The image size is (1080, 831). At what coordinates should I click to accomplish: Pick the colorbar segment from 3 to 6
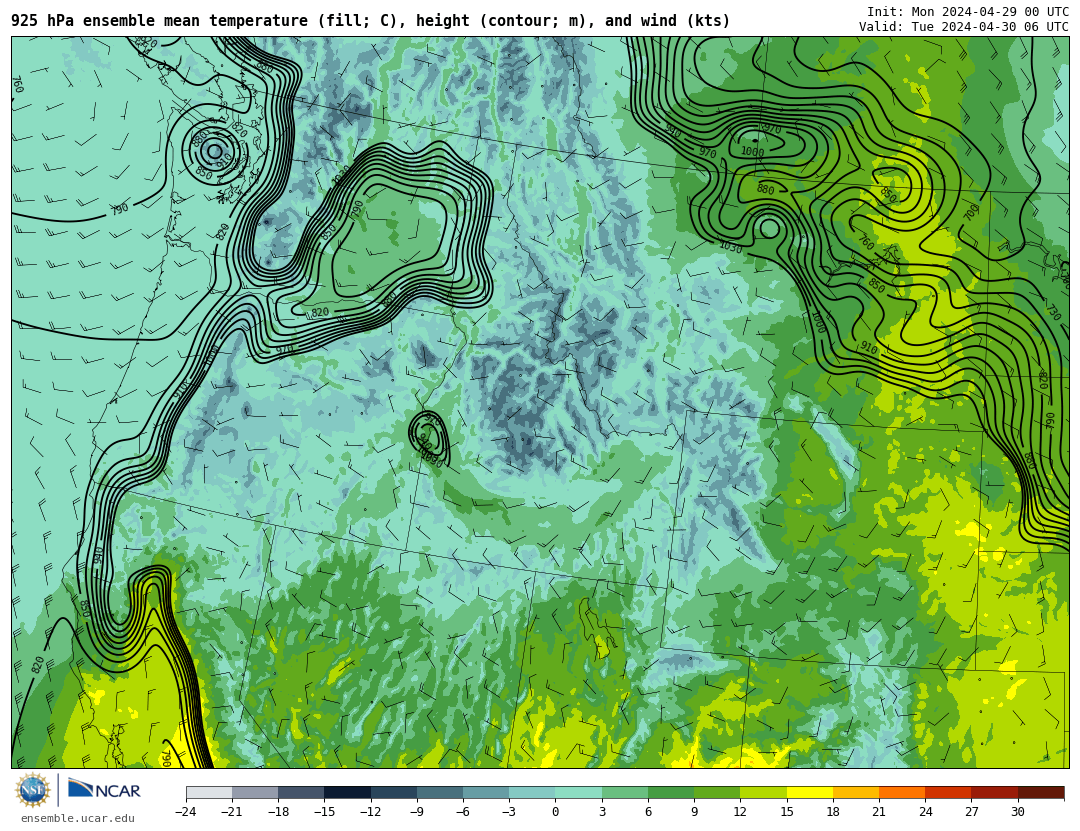coord(625,792)
